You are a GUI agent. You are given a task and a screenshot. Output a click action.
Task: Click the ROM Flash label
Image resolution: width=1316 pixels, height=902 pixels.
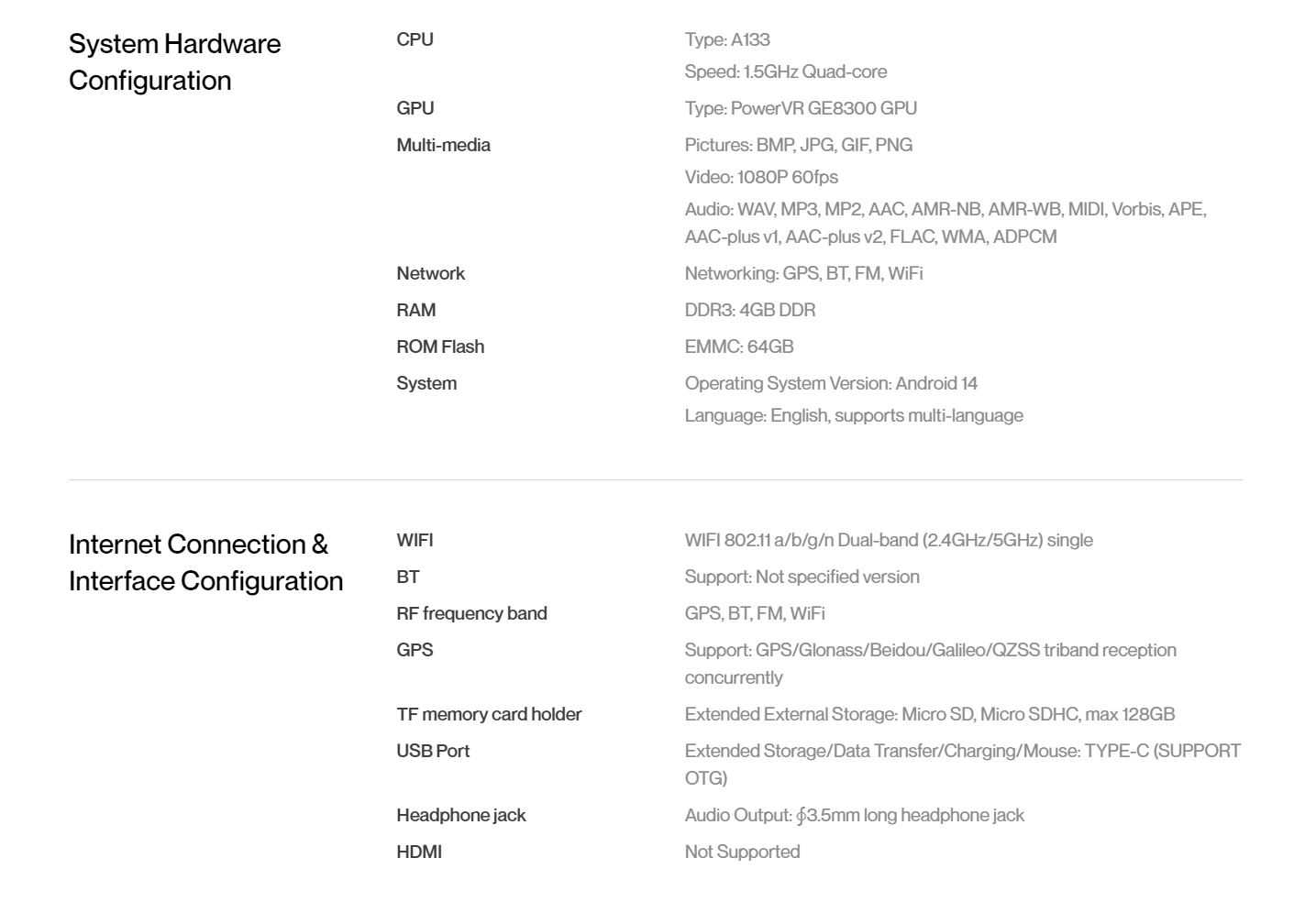[x=440, y=346]
